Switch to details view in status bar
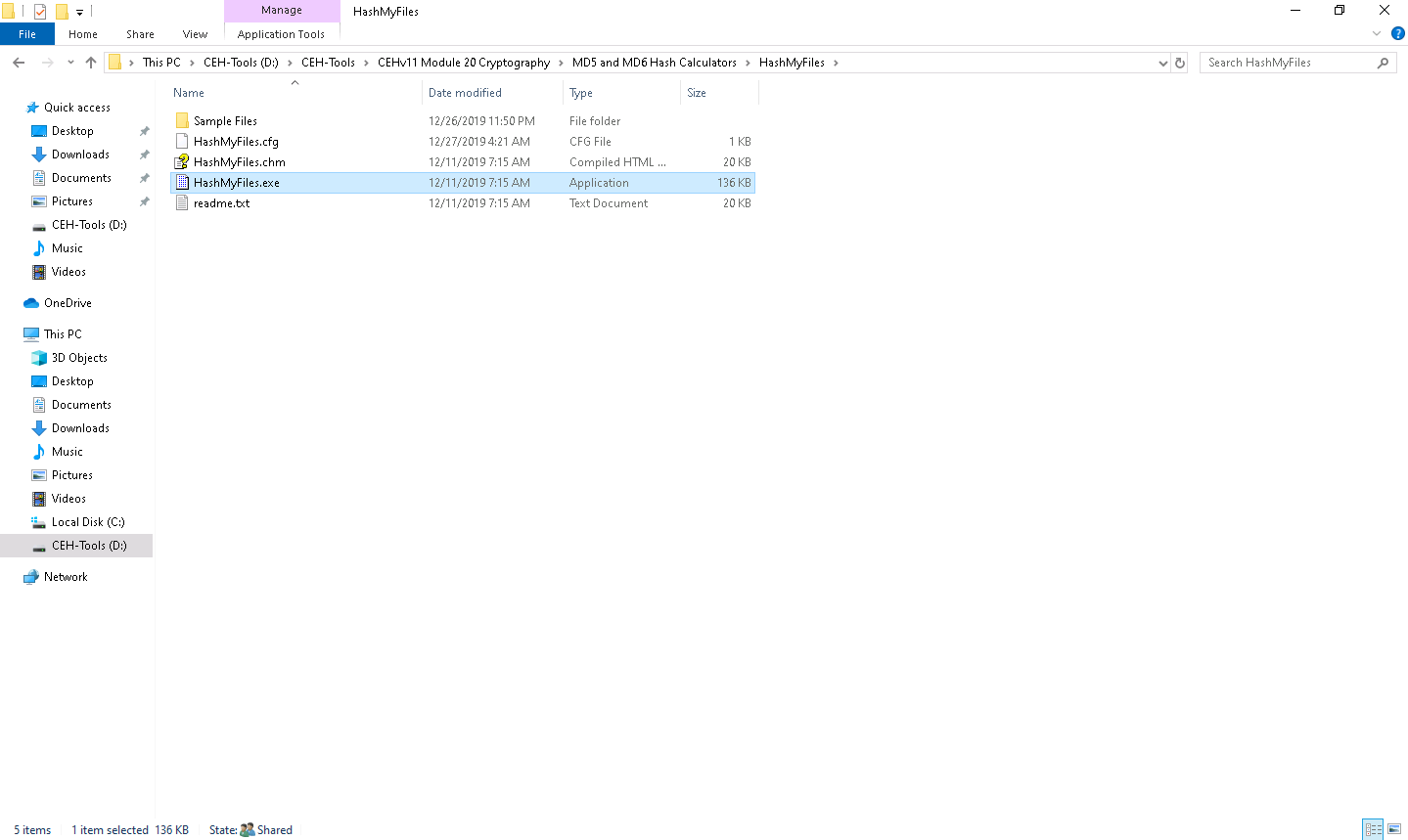This screenshot has width=1408, height=840. [x=1373, y=829]
